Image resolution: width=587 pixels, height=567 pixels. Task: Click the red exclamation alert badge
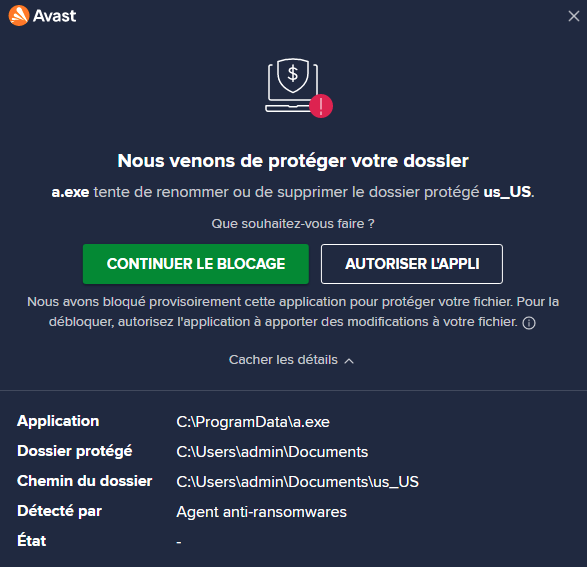coord(321,106)
